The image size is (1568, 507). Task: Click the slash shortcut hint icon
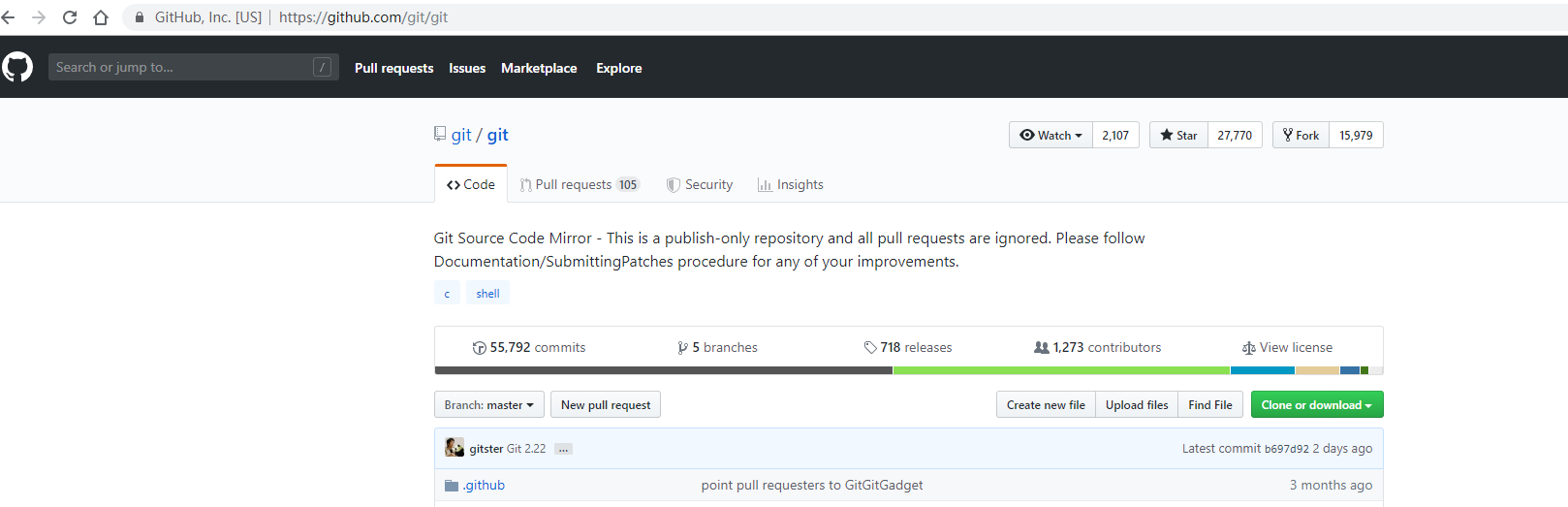[323, 67]
